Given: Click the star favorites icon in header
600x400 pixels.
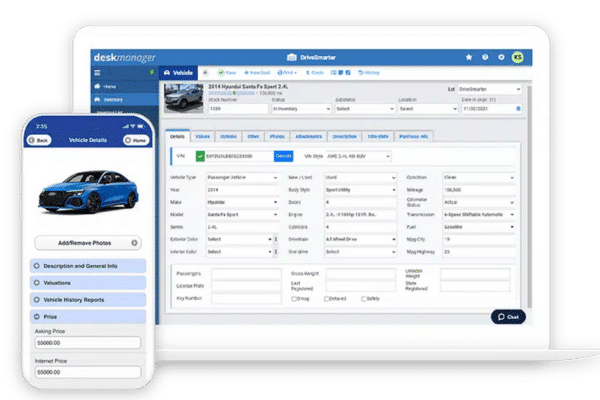Looking at the screenshot, I should tap(469, 57).
